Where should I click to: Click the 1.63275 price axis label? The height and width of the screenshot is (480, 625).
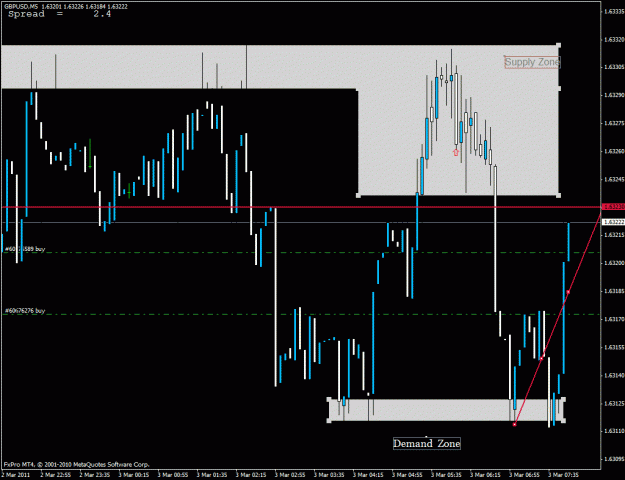tap(614, 123)
